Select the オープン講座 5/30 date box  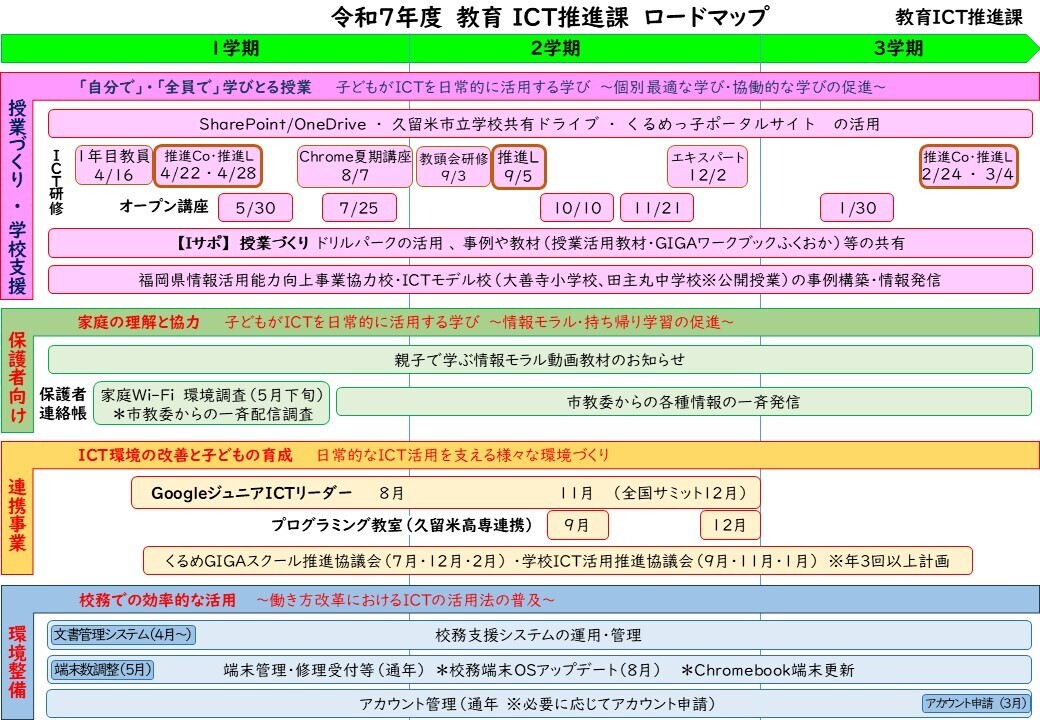(255, 208)
